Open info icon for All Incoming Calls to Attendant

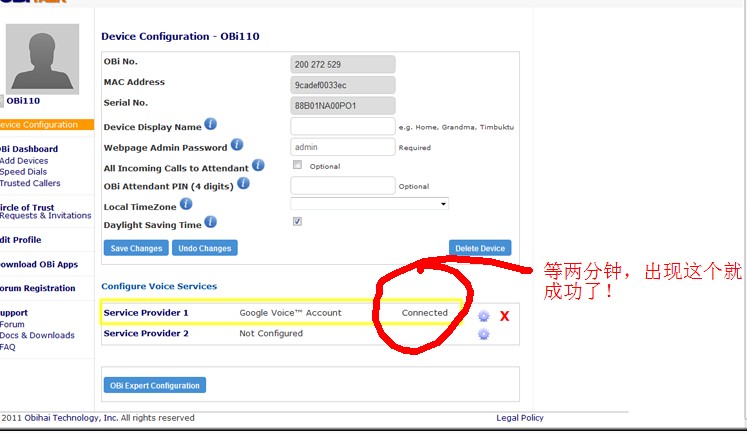point(258,165)
